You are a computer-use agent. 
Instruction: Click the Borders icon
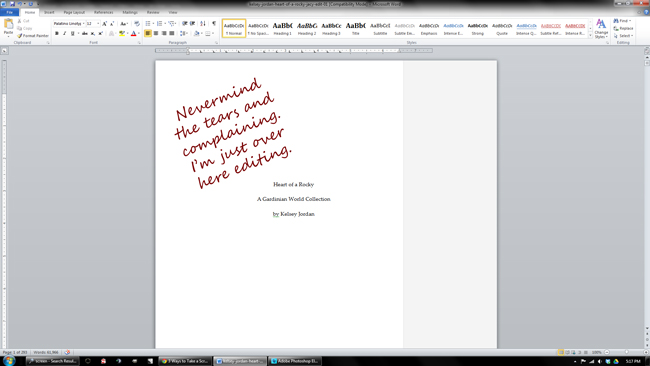tap(208, 33)
